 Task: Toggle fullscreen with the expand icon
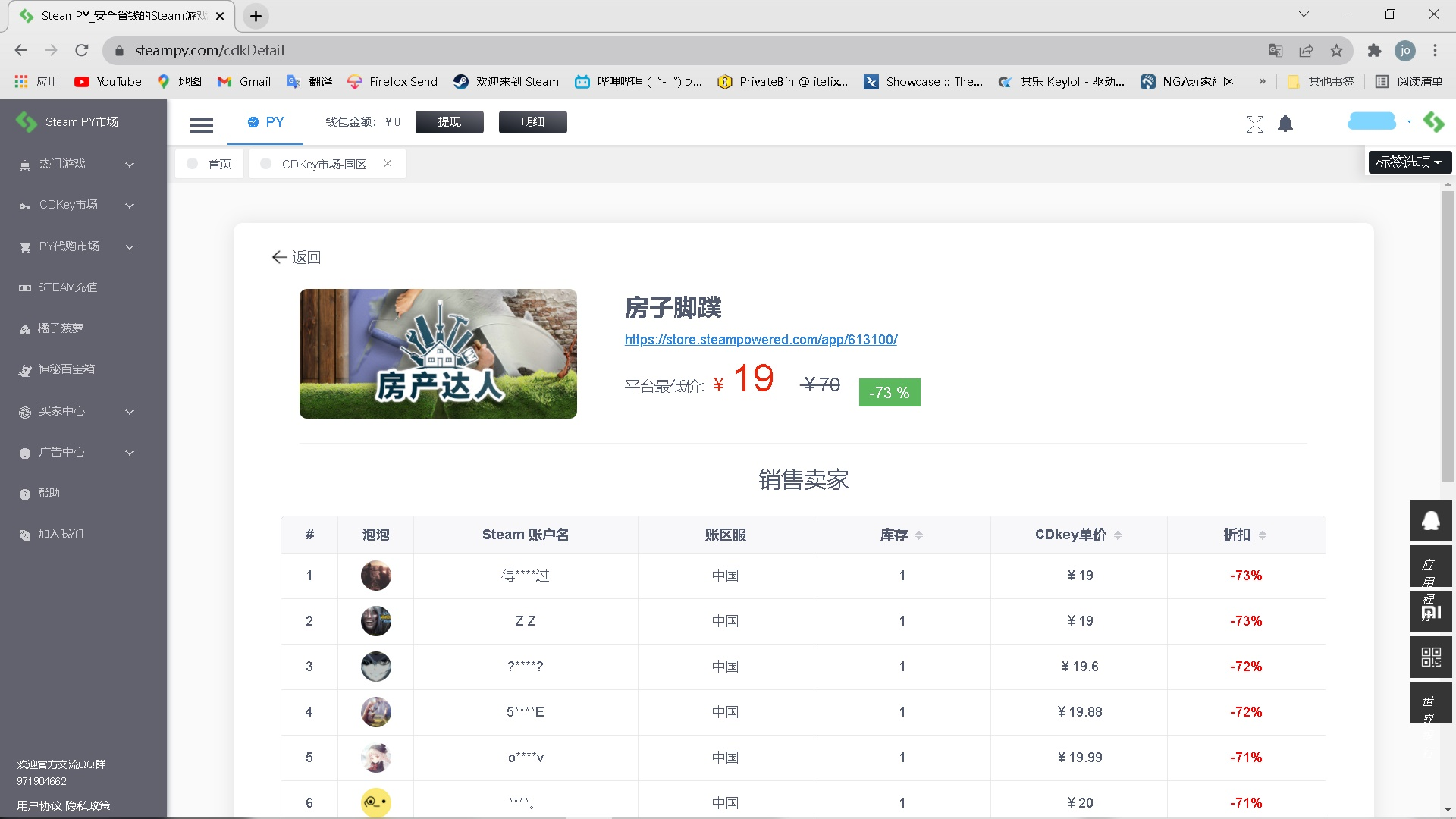pos(1254,124)
